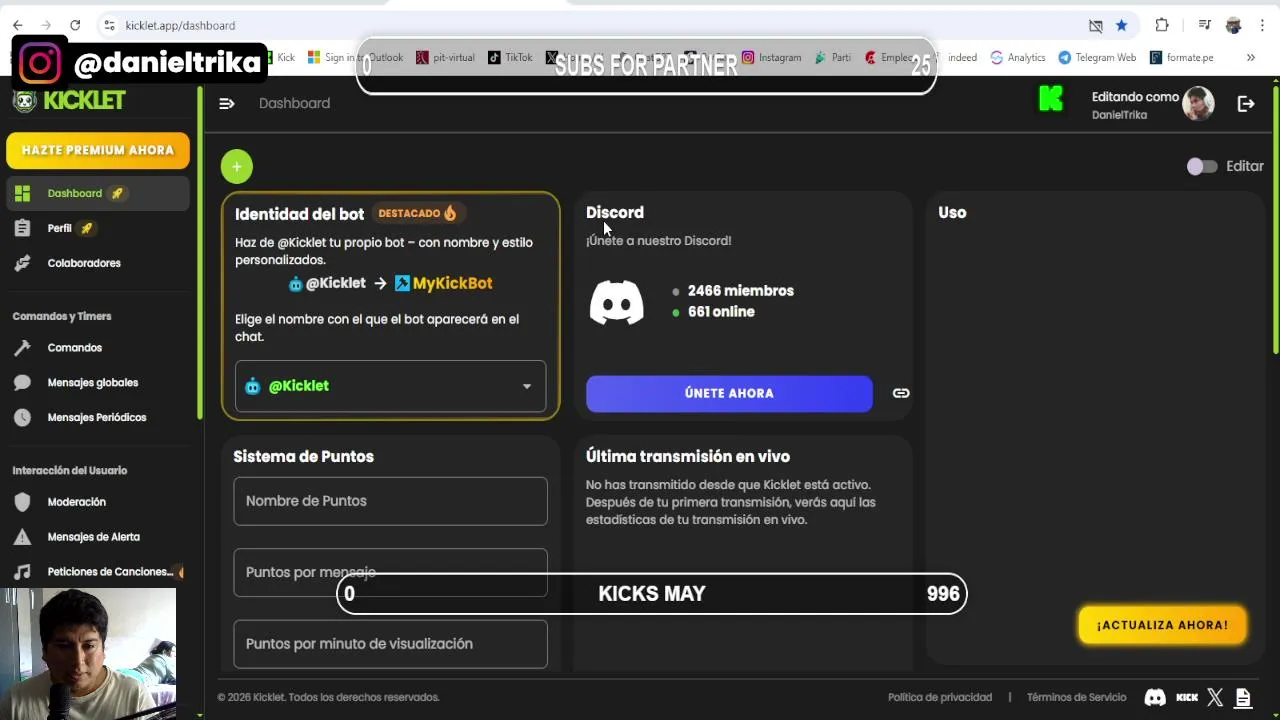Image resolution: width=1280 pixels, height=720 pixels.
Task: Open Mensajes globales page
Action: pos(98,383)
